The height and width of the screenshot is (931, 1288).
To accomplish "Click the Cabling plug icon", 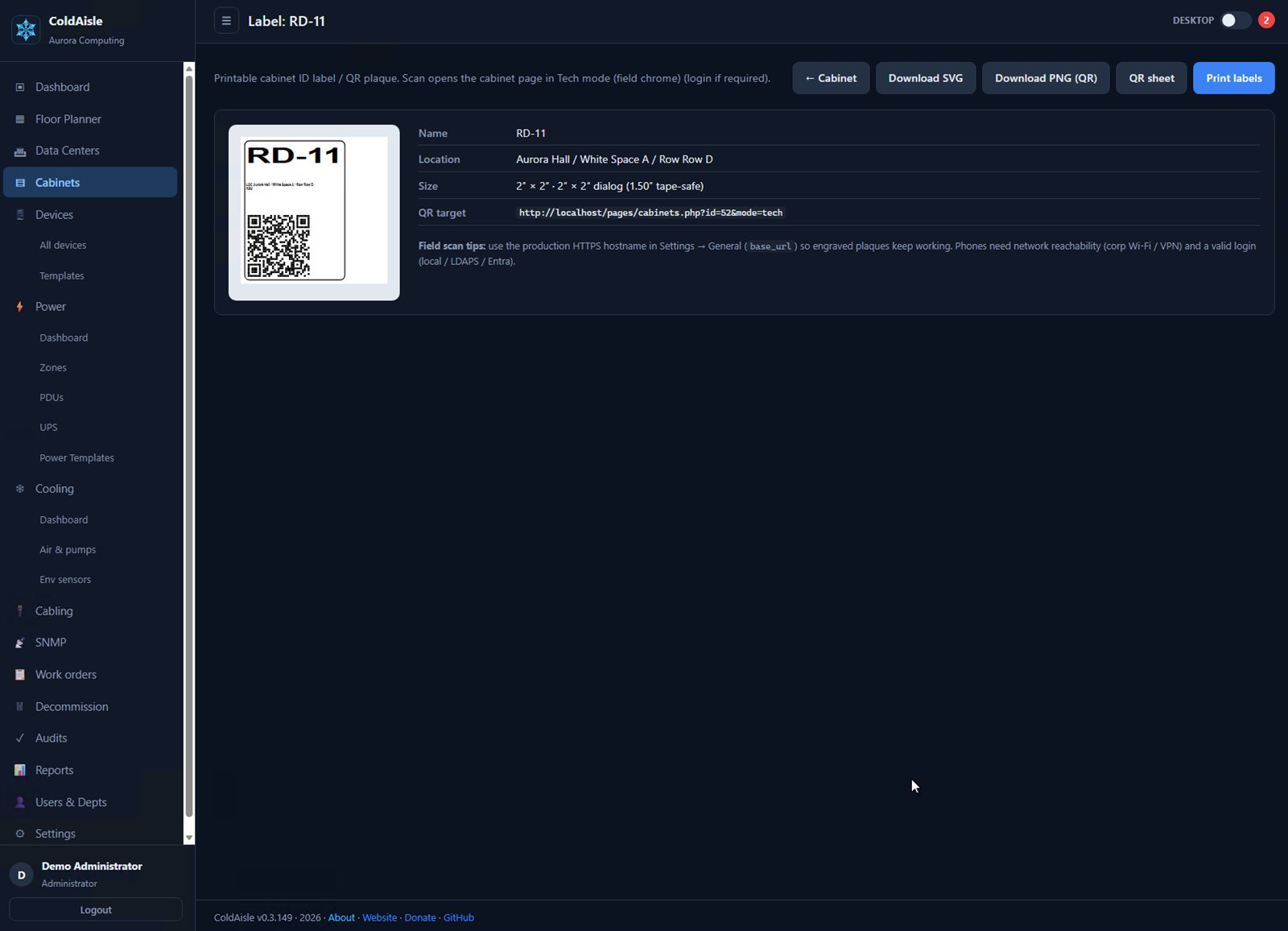I will (x=20, y=611).
